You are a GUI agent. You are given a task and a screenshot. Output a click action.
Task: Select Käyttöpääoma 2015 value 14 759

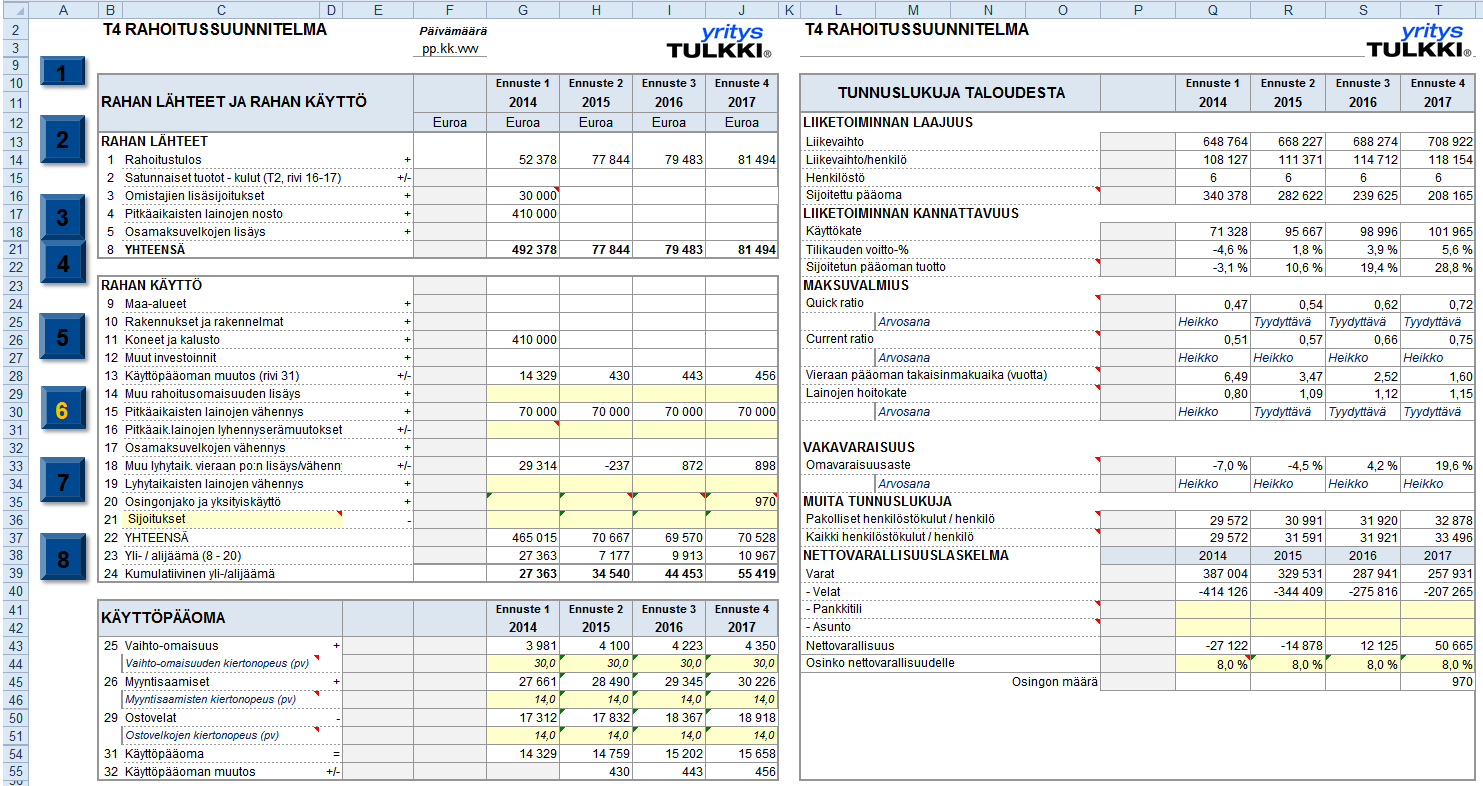[596, 753]
